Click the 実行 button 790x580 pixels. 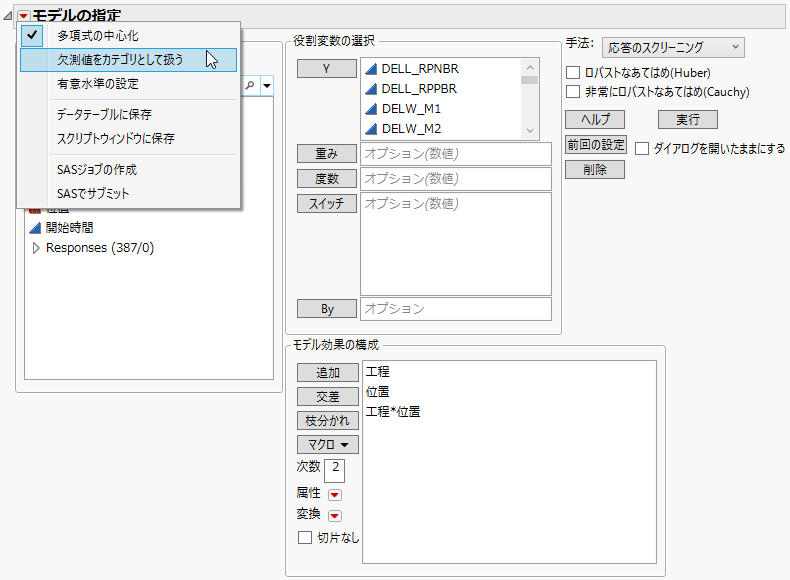(x=687, y=120)
